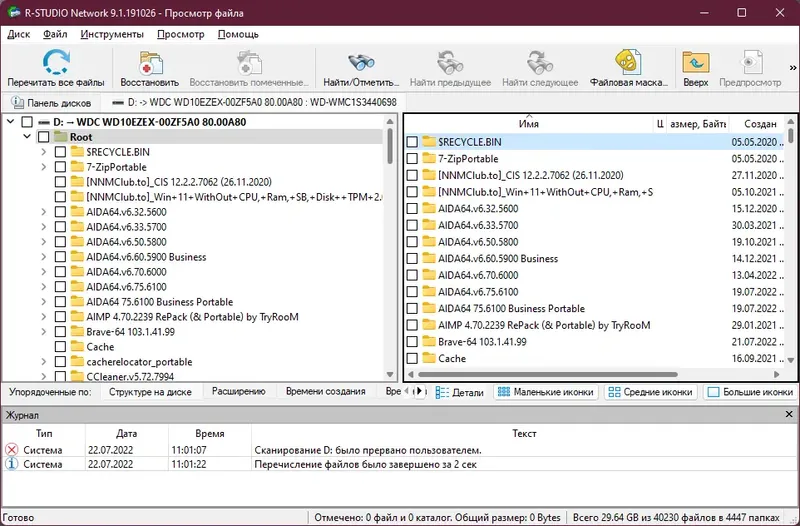This screenshot has height=526, width=800.
Task: Click $RECYCLE.BIN folder icon in right list
Action: point(429,142)
